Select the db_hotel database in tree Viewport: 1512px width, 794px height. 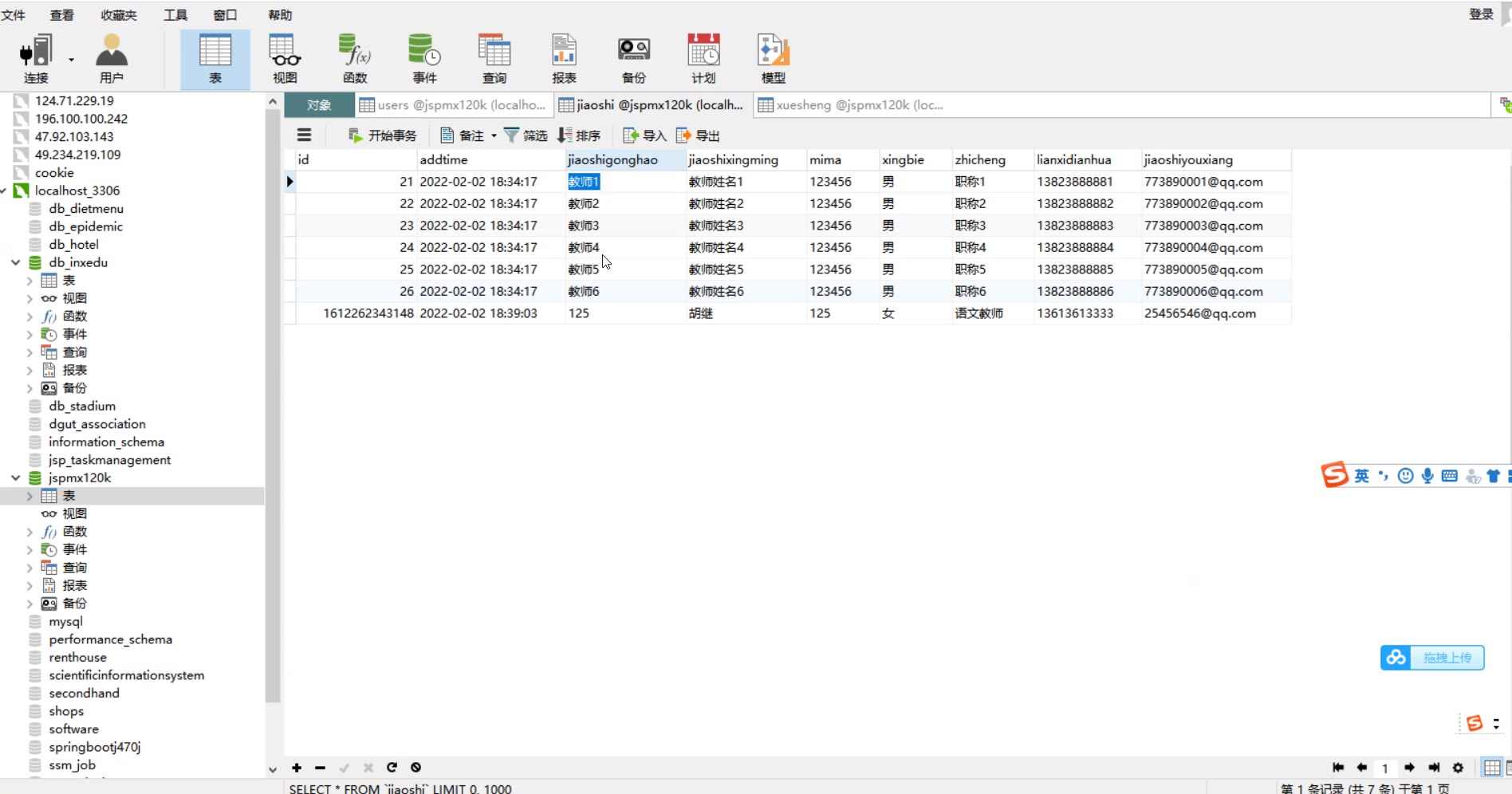[x=73, y=245]
